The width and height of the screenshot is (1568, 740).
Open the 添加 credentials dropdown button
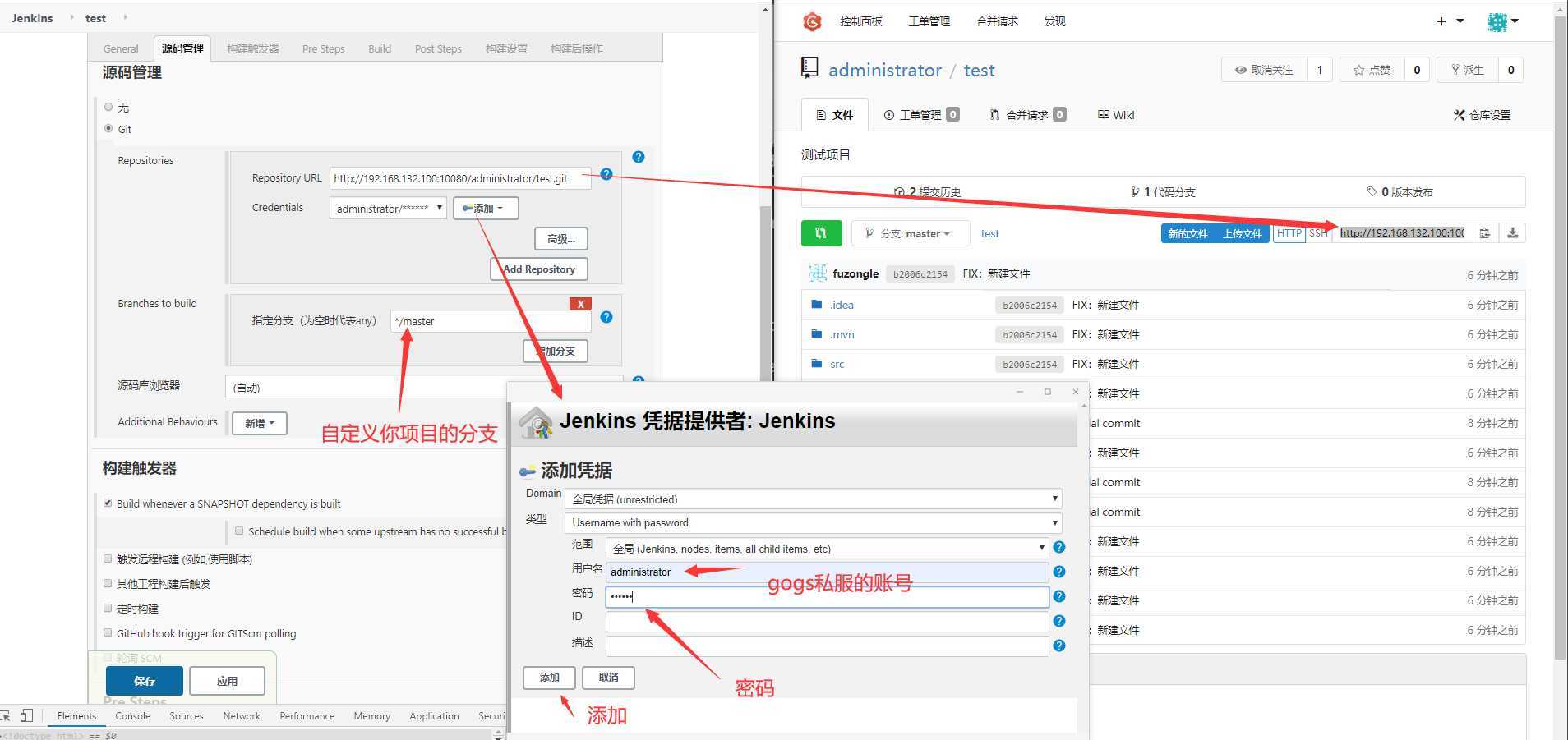[486, 209]
